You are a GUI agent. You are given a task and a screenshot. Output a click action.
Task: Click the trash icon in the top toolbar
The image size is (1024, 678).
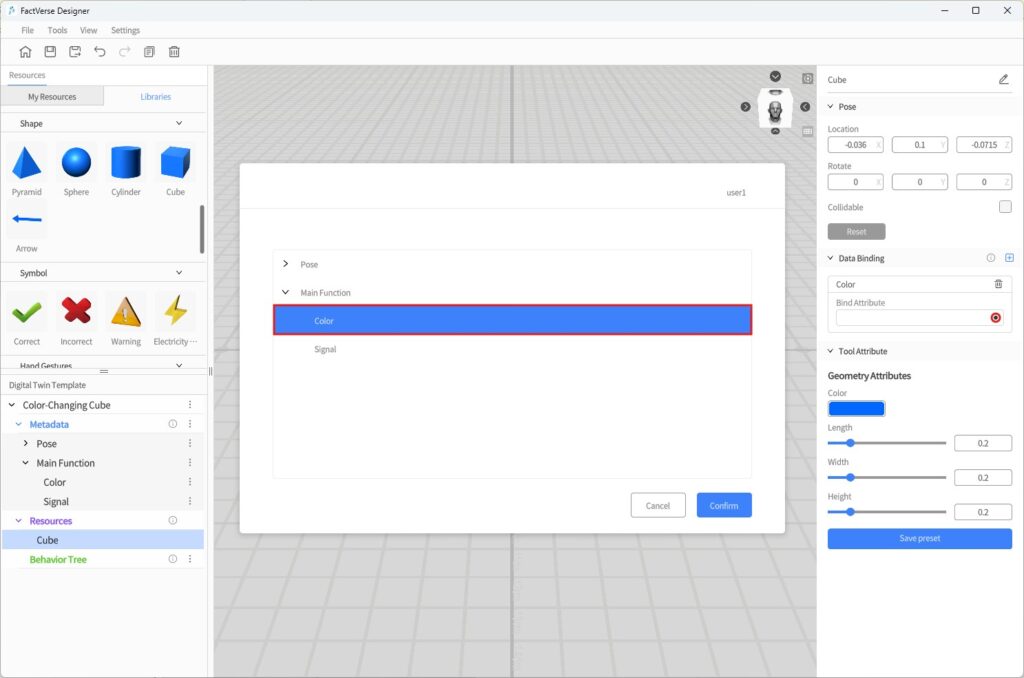(175, 51)
